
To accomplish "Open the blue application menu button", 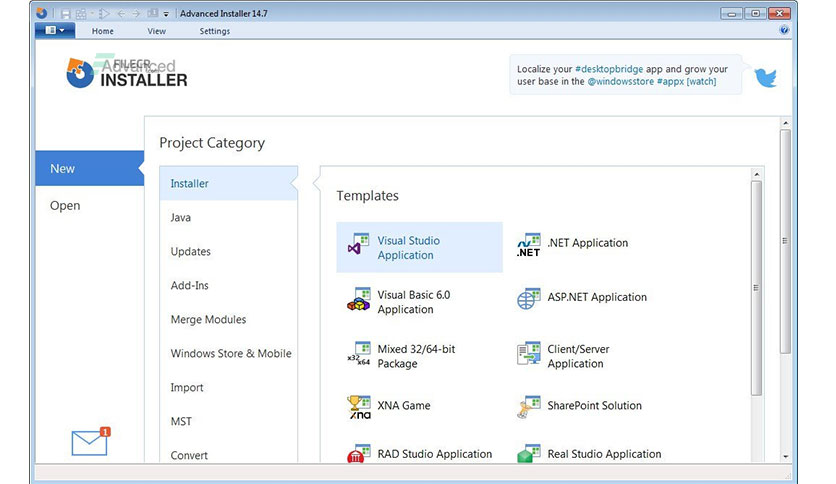I will 55,30.
